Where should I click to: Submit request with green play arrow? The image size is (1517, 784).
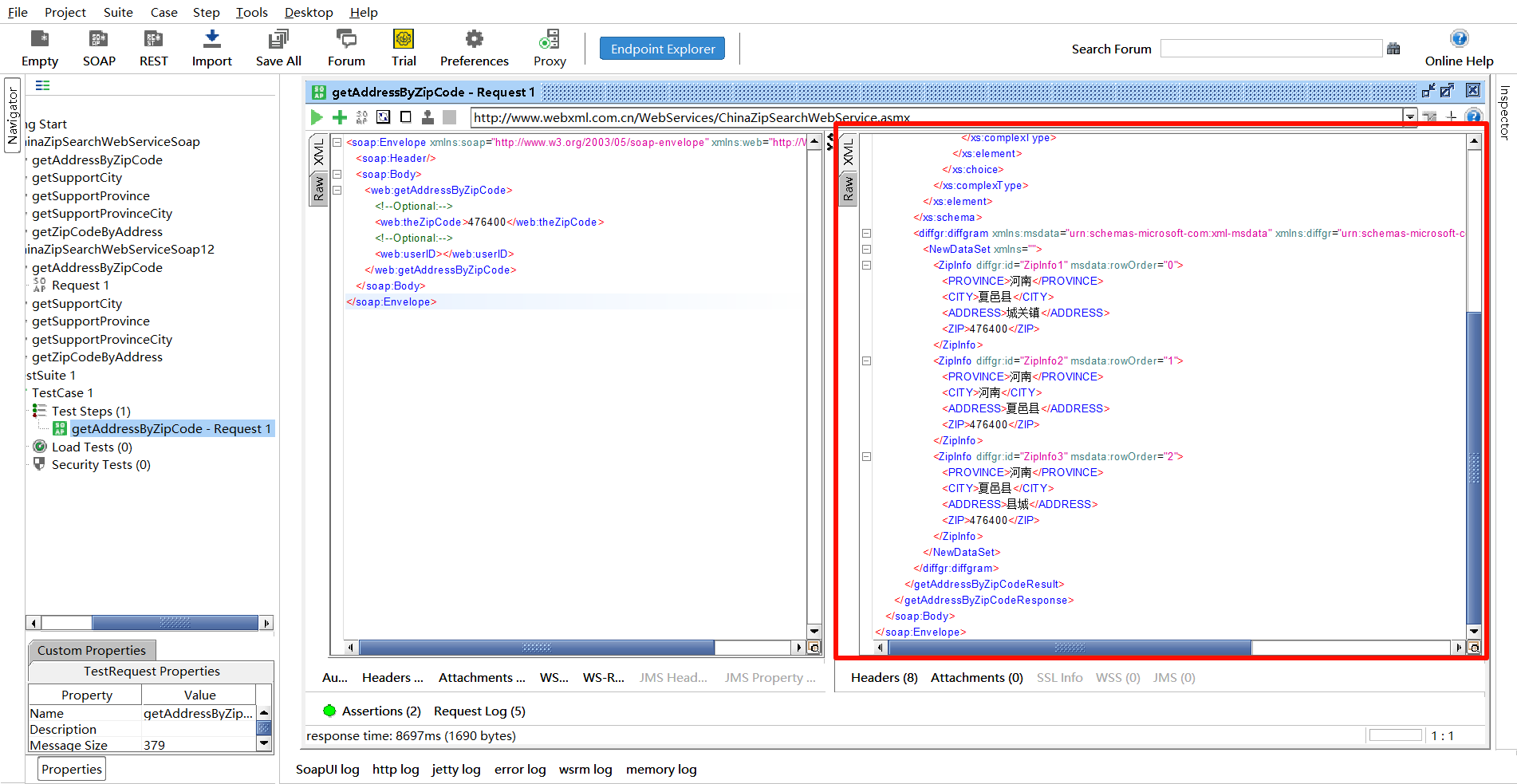317,117
